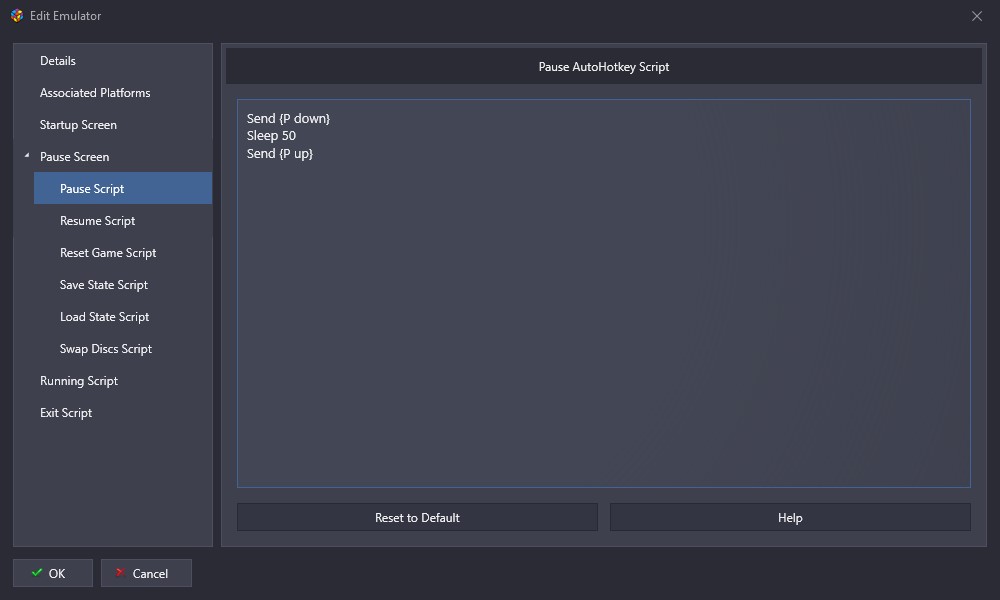This screenshot has height=600, width=1000.
Task: Select Associated Platforms in sidebar
Action: click(95, 92)
